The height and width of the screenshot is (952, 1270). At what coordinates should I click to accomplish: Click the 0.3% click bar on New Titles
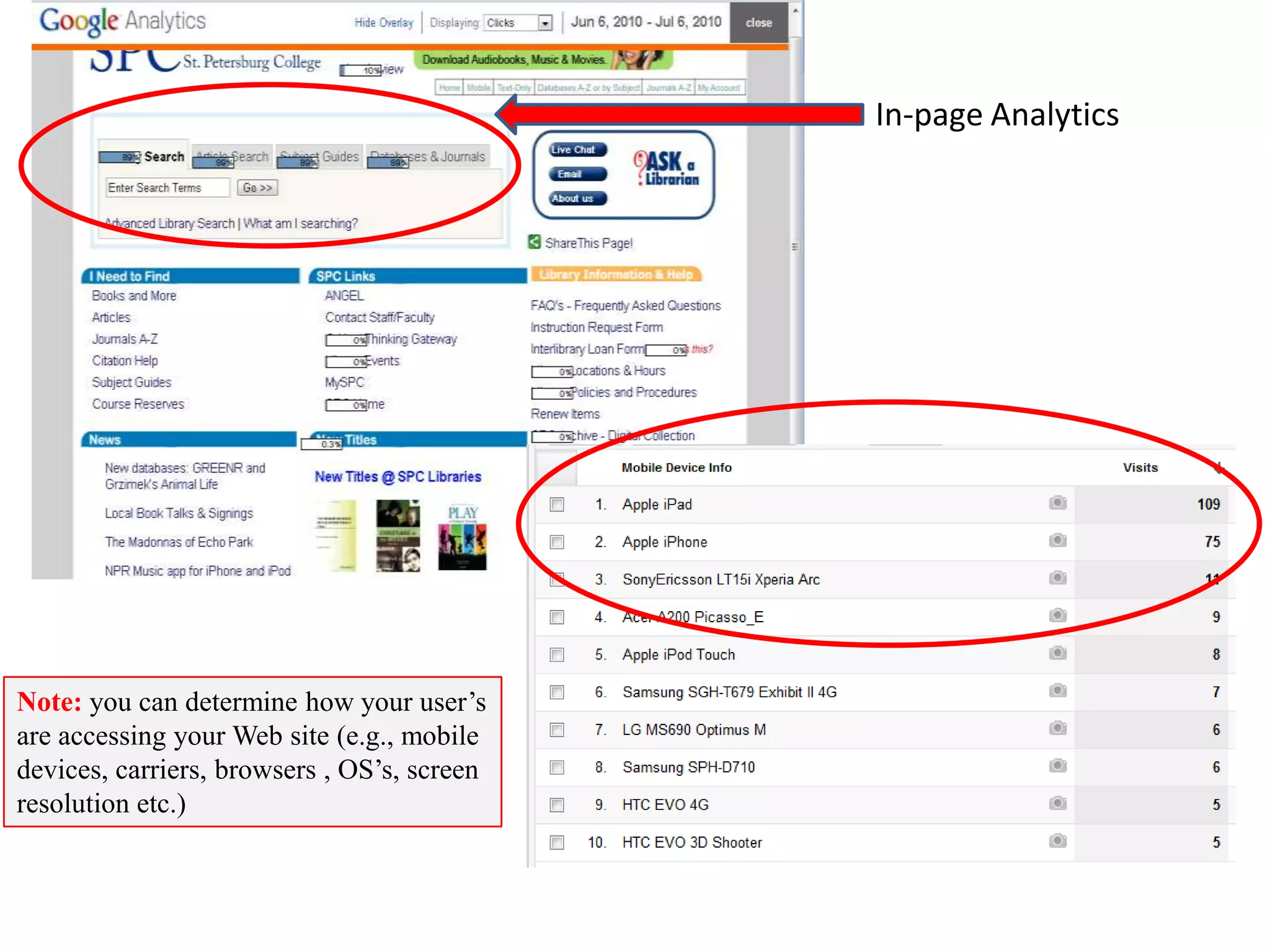click(x=322, y=444)
